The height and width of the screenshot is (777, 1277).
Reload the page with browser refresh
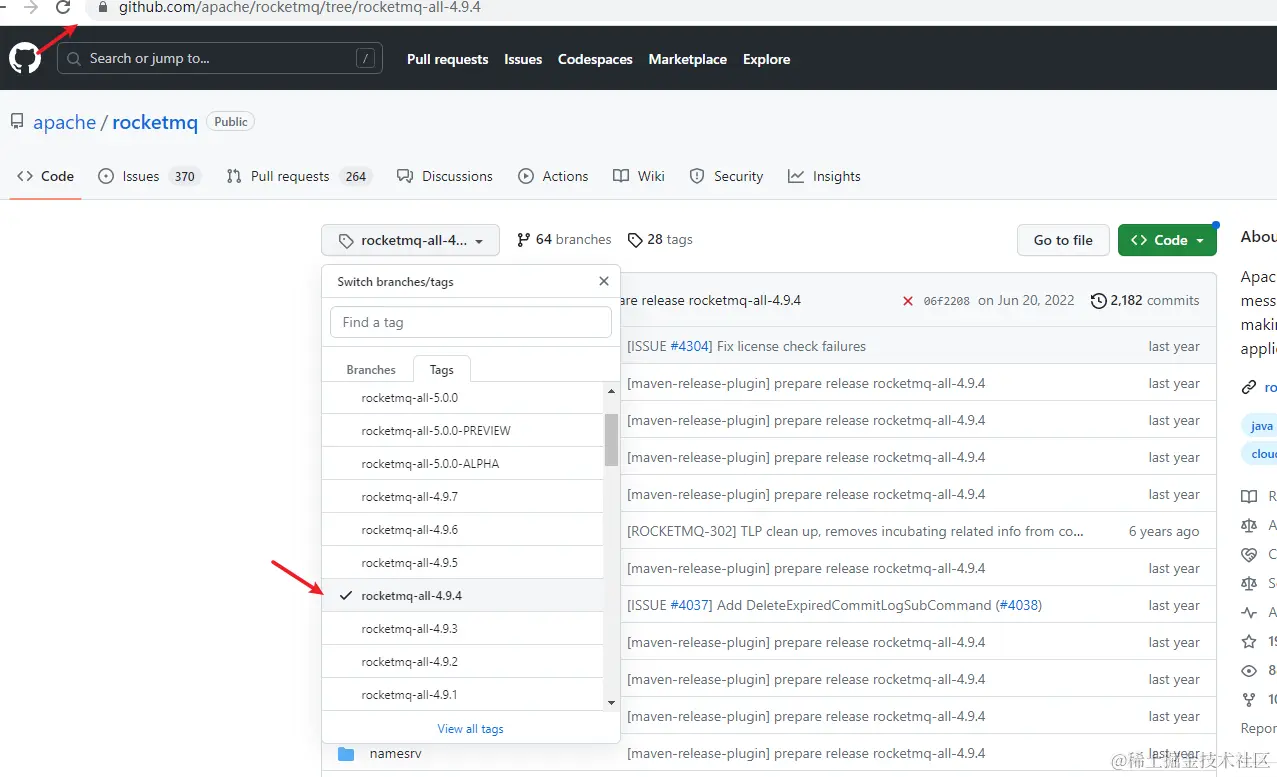click(63, 7)
